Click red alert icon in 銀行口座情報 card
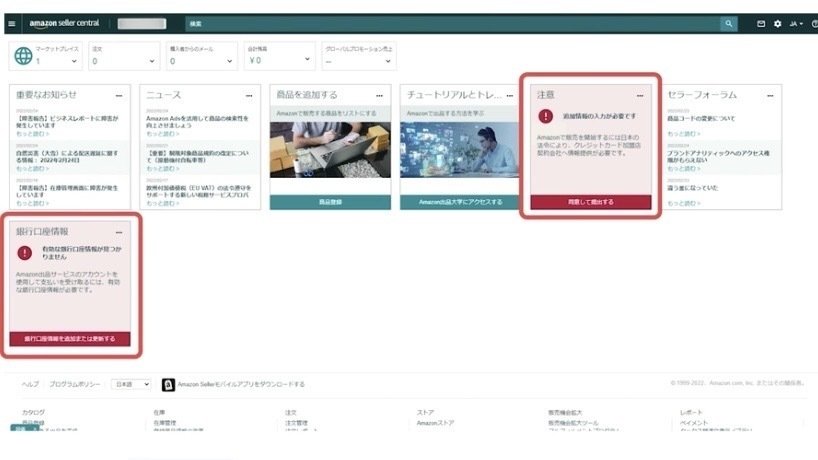The width and height of the screenshot is (818, 460). point(25,253)
